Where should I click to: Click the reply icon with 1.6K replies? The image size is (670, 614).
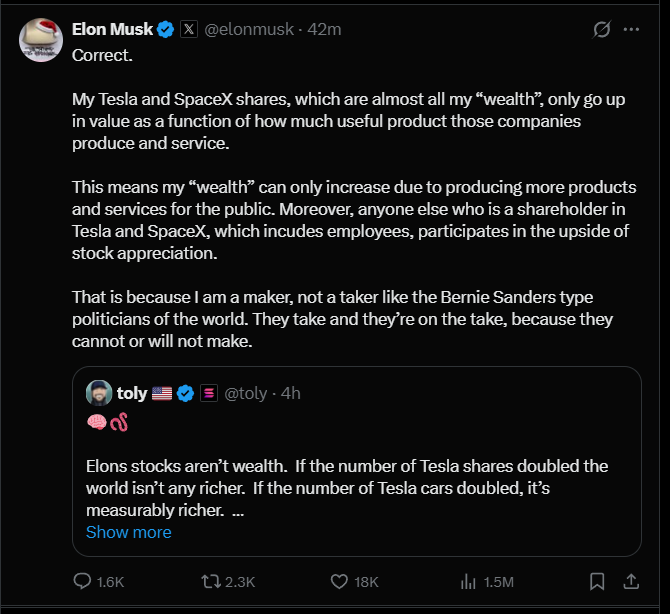pyautogui.click(x=84, y=581)
